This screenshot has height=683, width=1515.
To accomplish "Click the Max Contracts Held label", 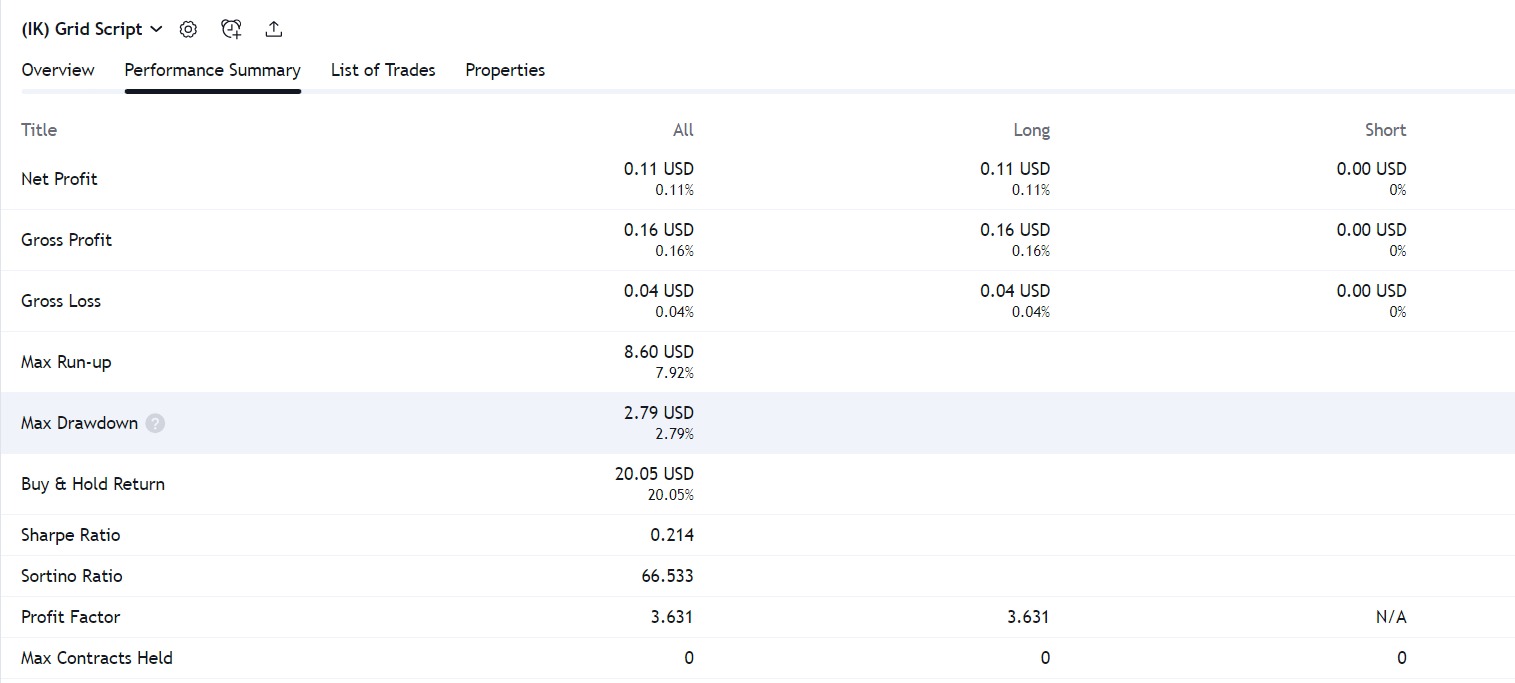I will coord(97,658).
